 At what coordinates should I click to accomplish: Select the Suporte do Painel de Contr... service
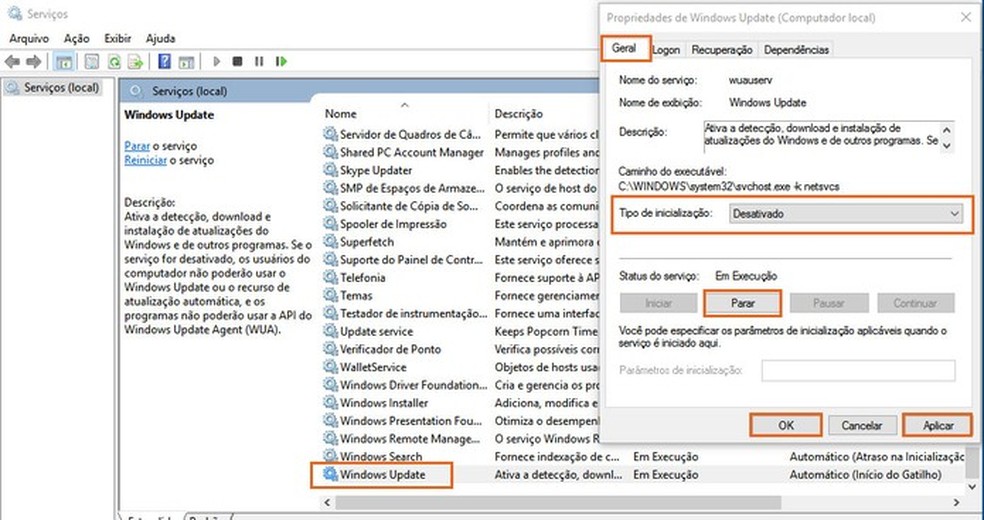coord(412,260)
